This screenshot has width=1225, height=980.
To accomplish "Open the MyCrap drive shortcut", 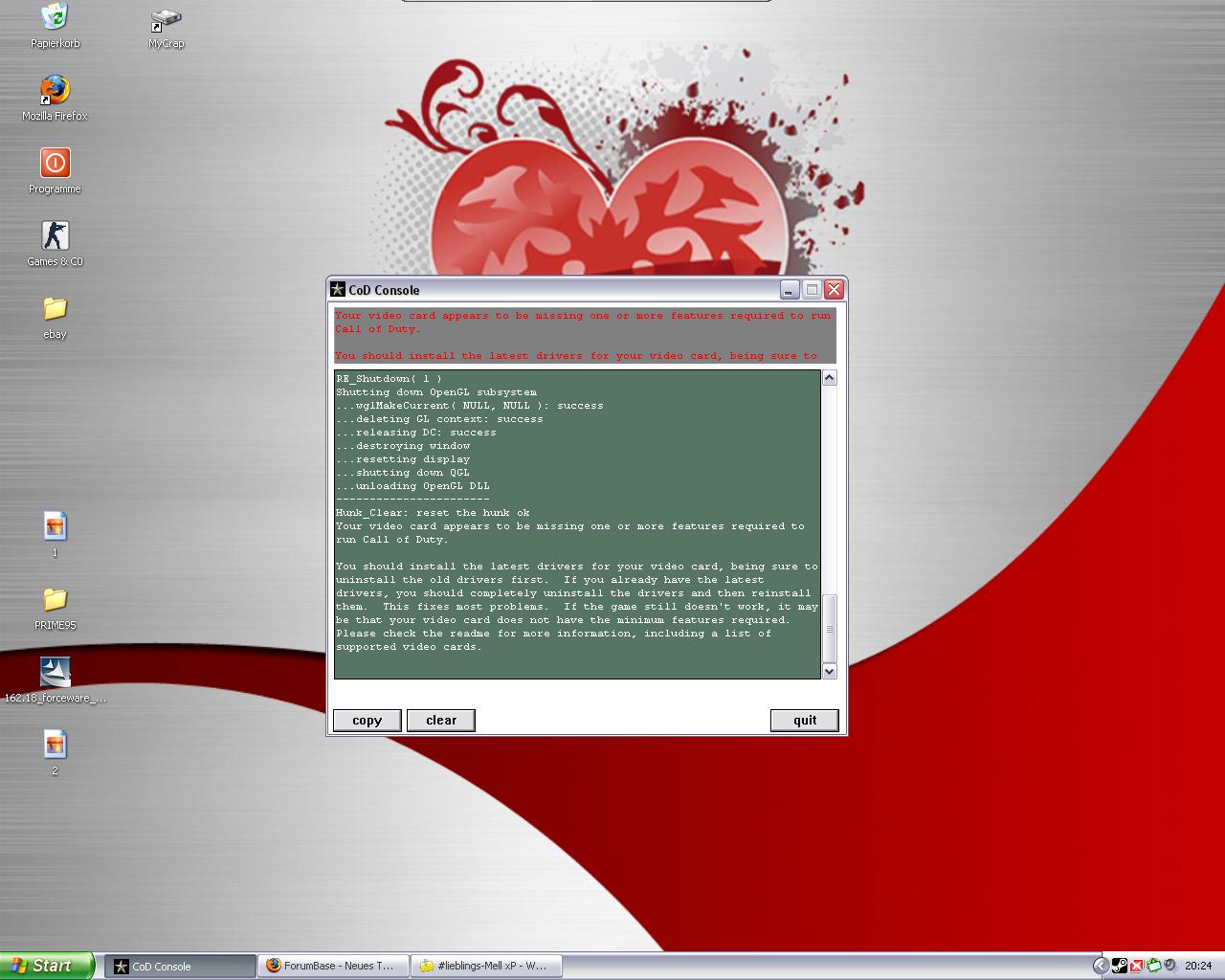I will [166, 27].
